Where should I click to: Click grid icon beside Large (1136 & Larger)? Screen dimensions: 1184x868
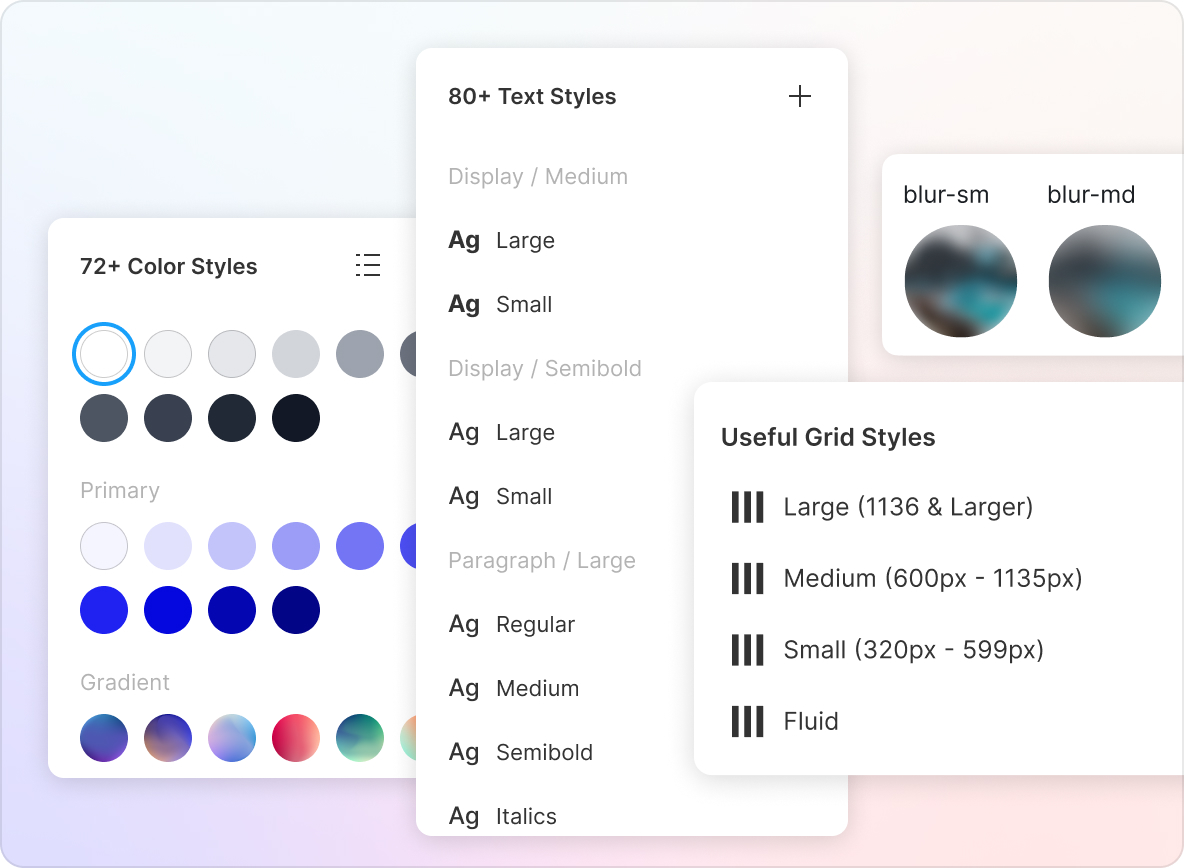coord(747,507)
